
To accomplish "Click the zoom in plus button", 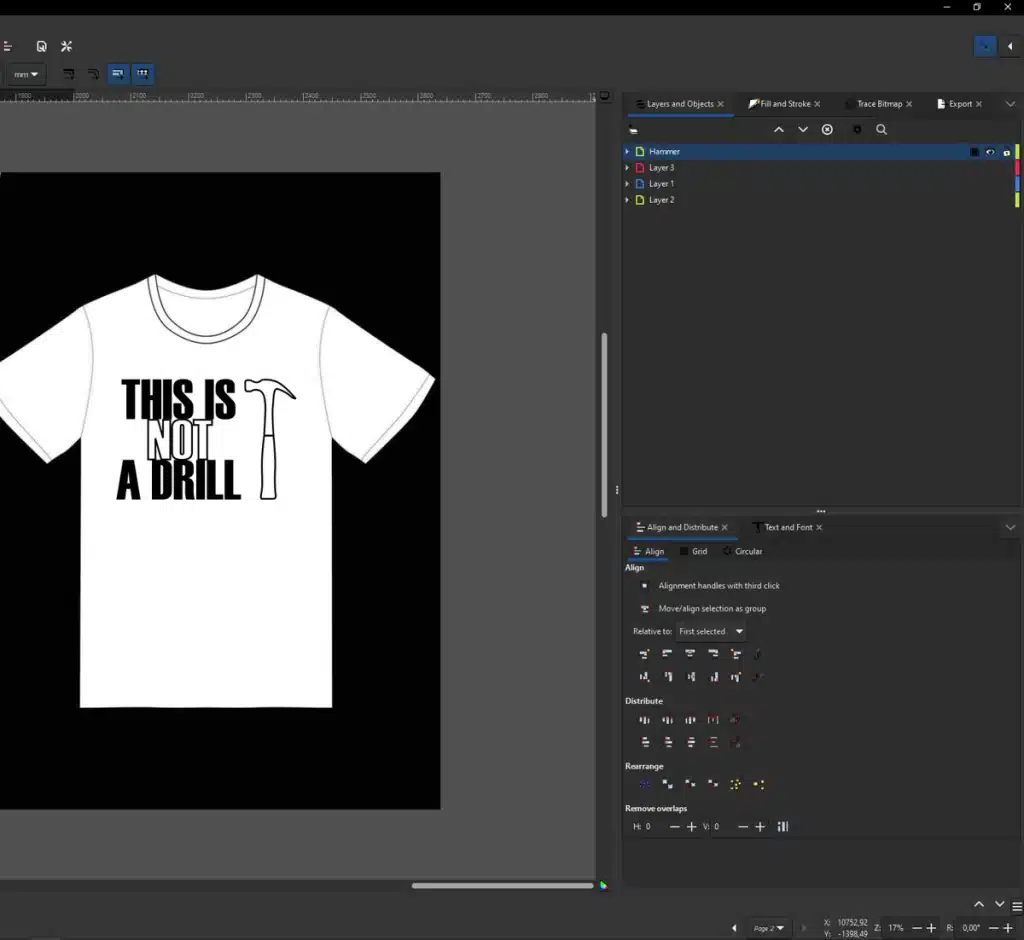I will pyautogui.click(x=931, y=928).
